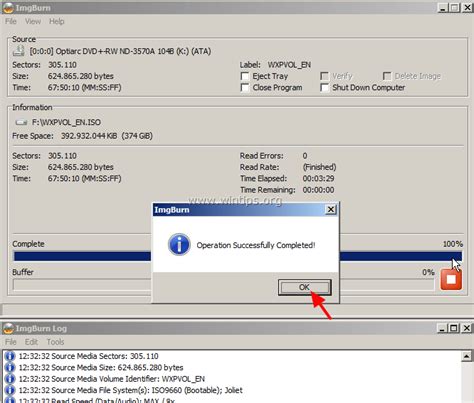Viewport: 474px width, 403px height.
Task: Minimize the ImgBurn main window
Action: 443,8
